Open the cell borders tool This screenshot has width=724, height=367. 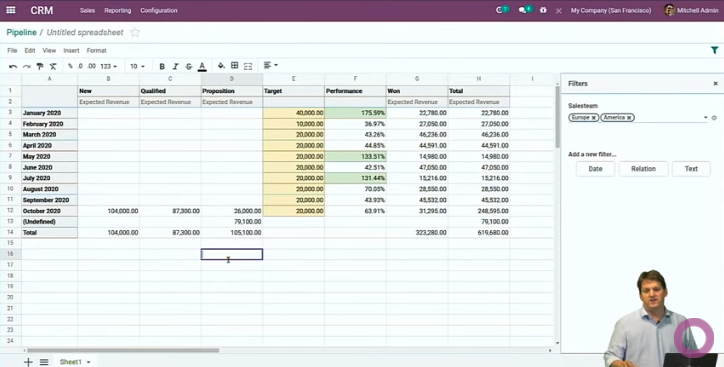(x=235, y=66)
